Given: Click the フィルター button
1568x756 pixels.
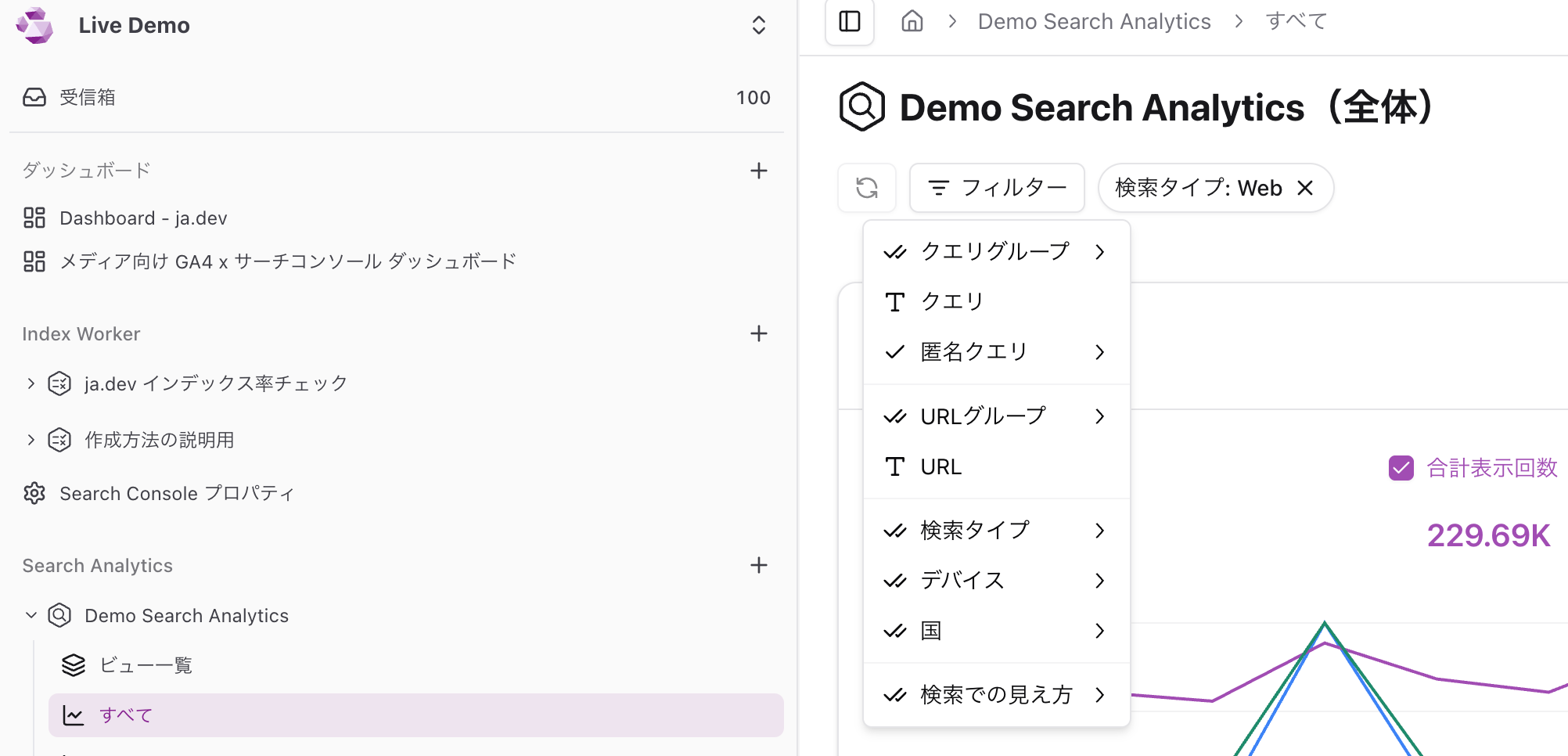Looking at the screenshot, I should tap(997, 188).
